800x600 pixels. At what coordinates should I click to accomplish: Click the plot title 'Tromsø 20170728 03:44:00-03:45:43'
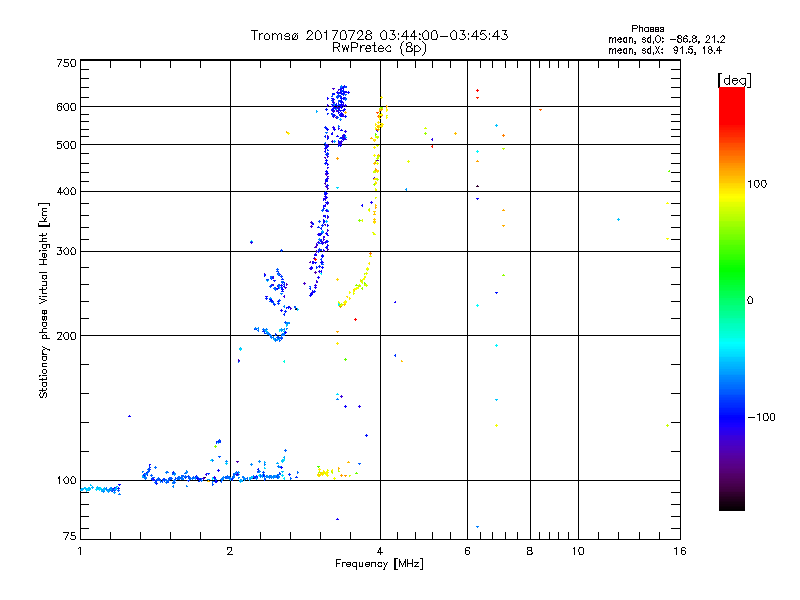(x=379, y=35)
